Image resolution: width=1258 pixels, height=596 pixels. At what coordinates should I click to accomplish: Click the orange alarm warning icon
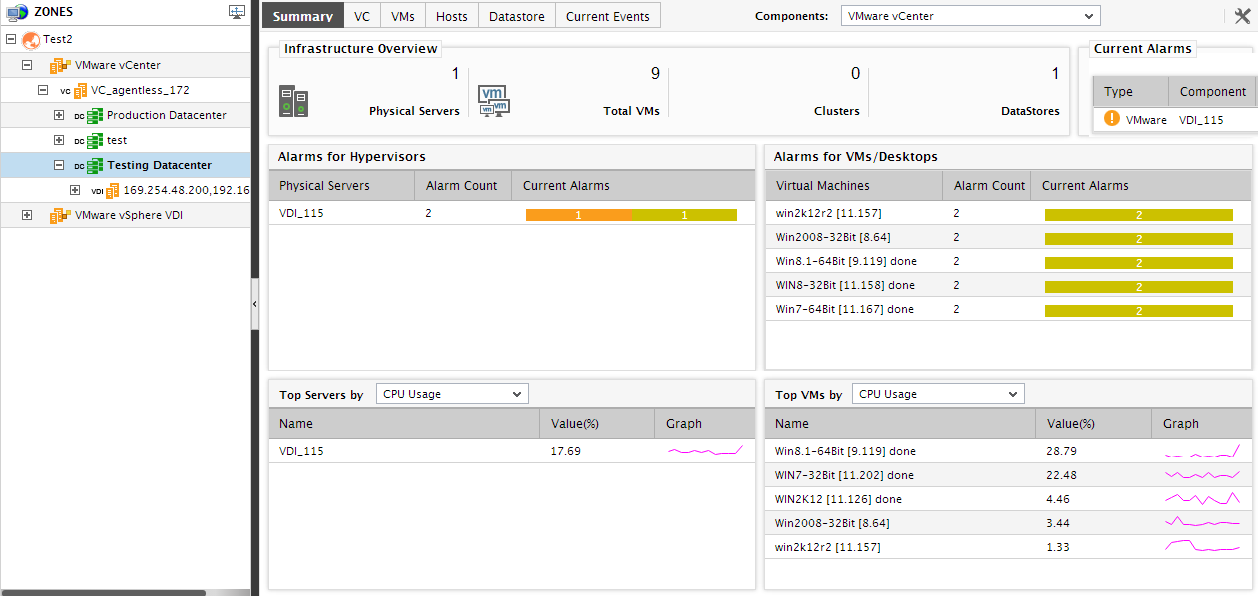click(1111, 119)
